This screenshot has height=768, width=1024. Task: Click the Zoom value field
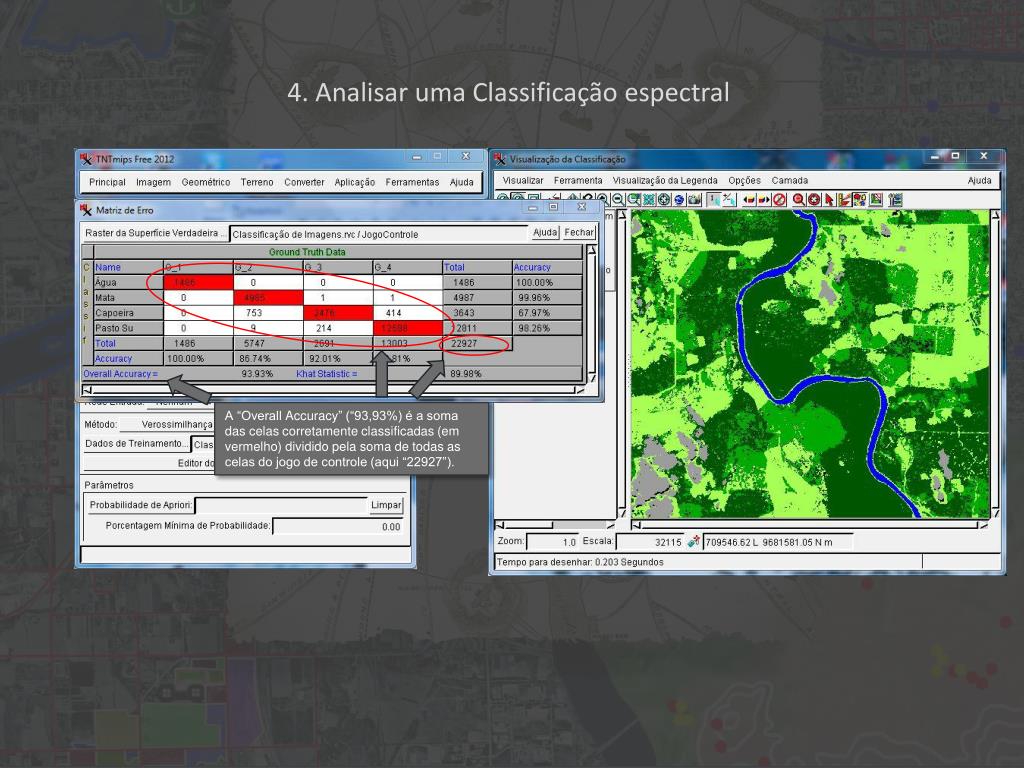tap(552, 542)
